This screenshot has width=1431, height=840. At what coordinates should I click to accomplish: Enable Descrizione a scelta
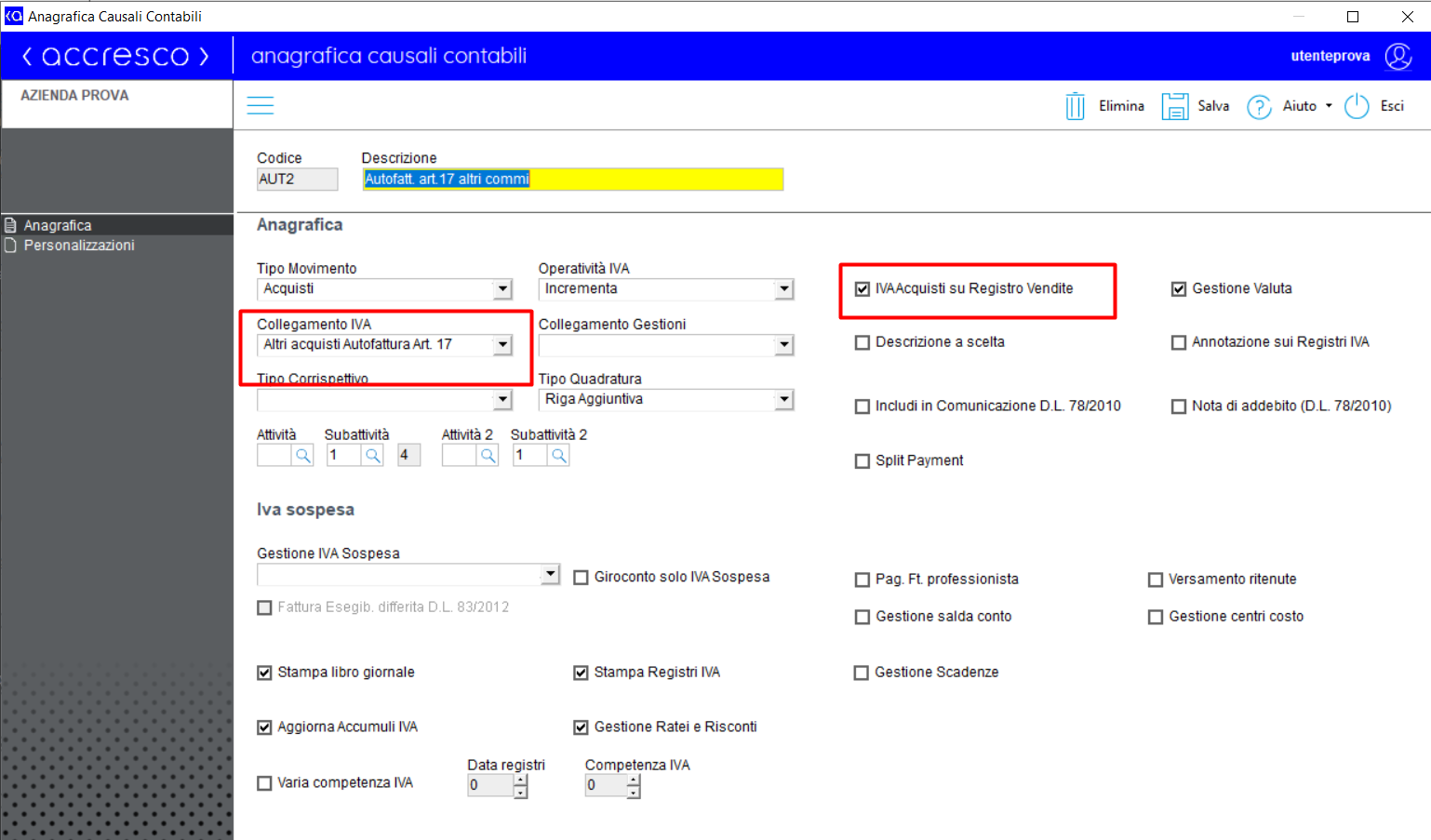click(863, 342)
